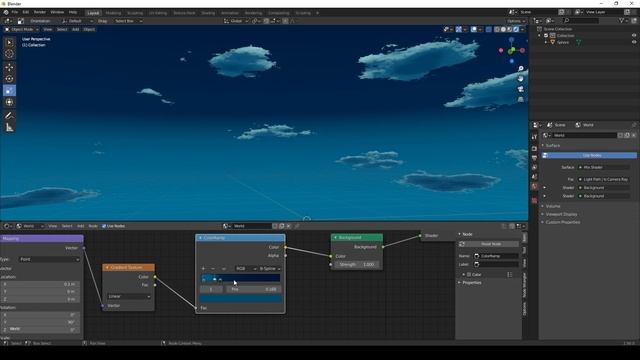This screenshot has height=360, width=640.
Task: Open the Global transform orientation dropdown
Action: (x=236, y=21)
